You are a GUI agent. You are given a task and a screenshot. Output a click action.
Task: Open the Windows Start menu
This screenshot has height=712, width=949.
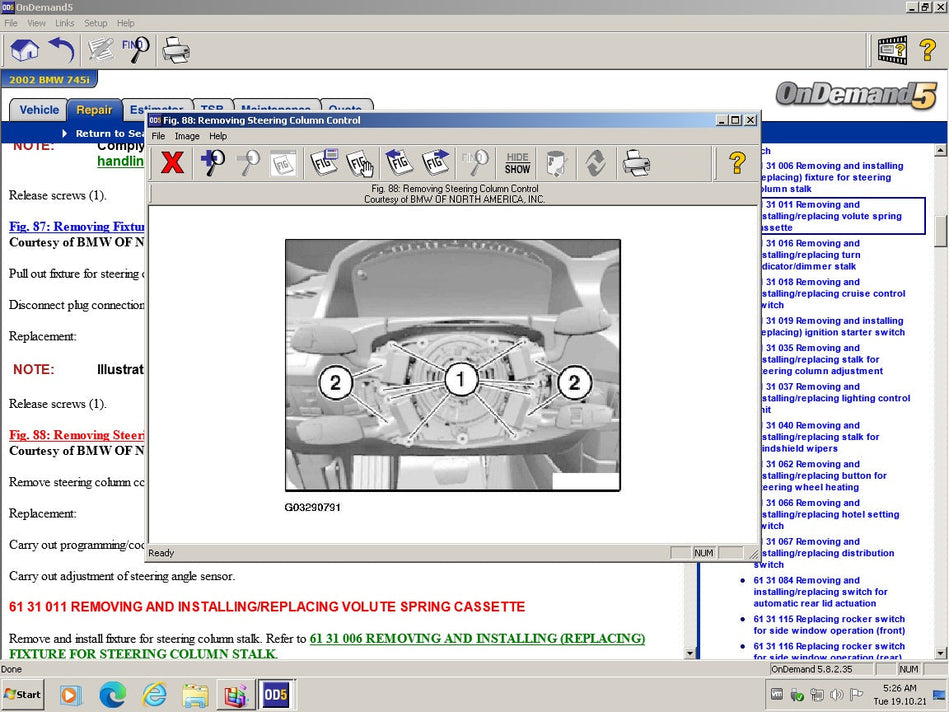(x=23, y=694)
